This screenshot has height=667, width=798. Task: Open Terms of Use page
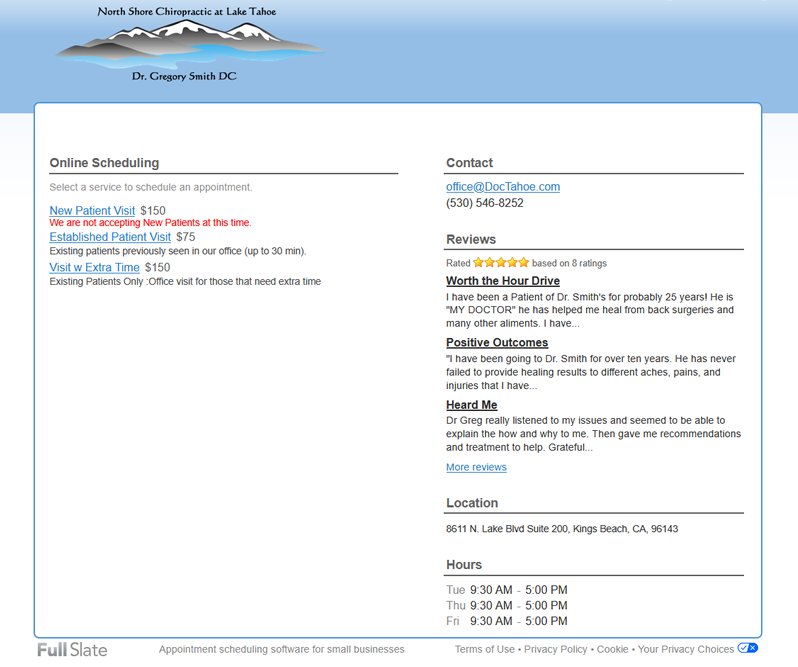tap(485, 650)
